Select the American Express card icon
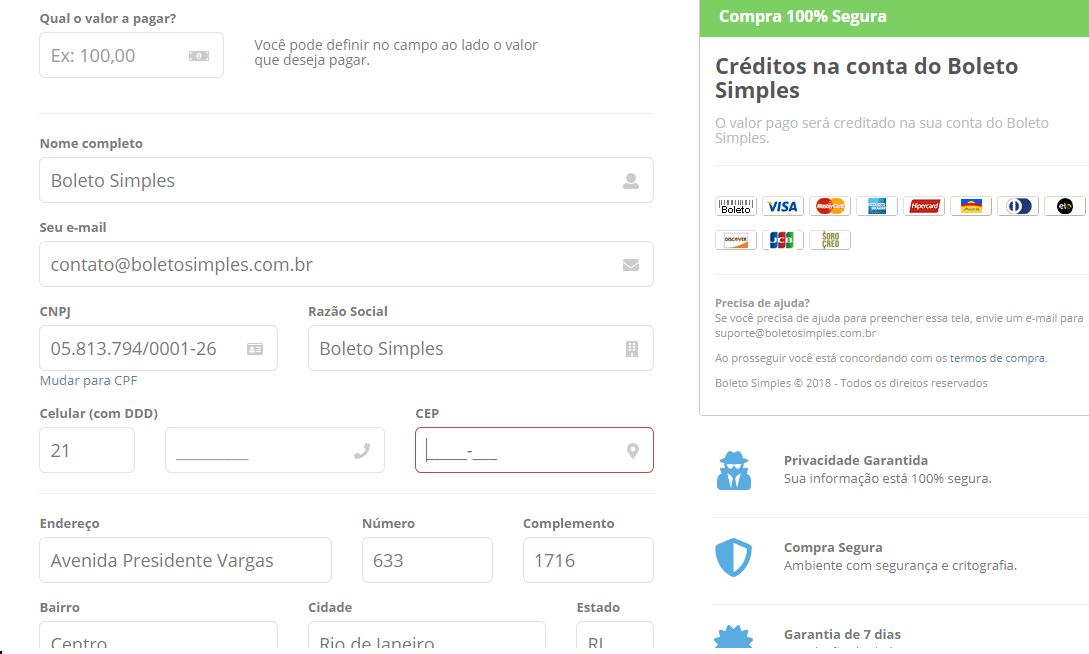The width and height of the screenshot is (1089, 654). 876,206
